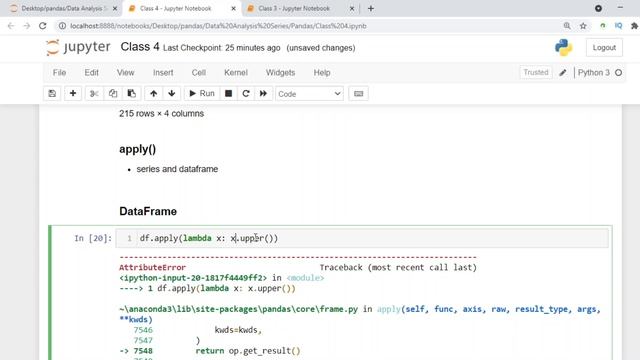The image size is (640, 360).
Task: Open the zoom magnifier icon in address bar
Action: point(567,26)
